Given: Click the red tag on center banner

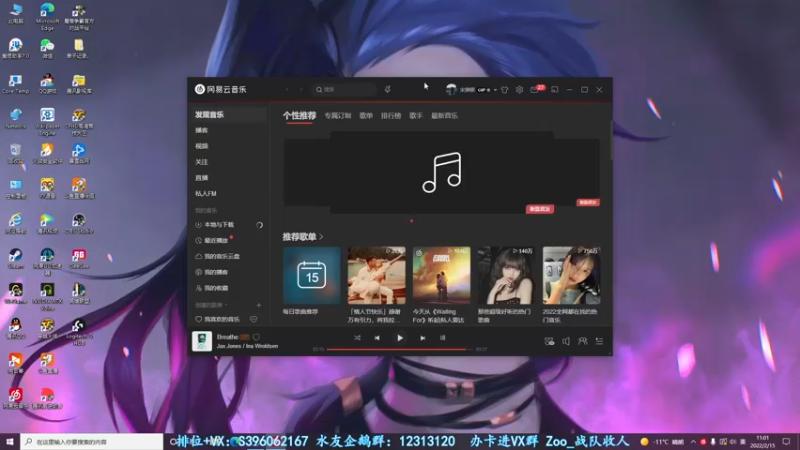Looking at the screenshot, I should click(540, 209).
